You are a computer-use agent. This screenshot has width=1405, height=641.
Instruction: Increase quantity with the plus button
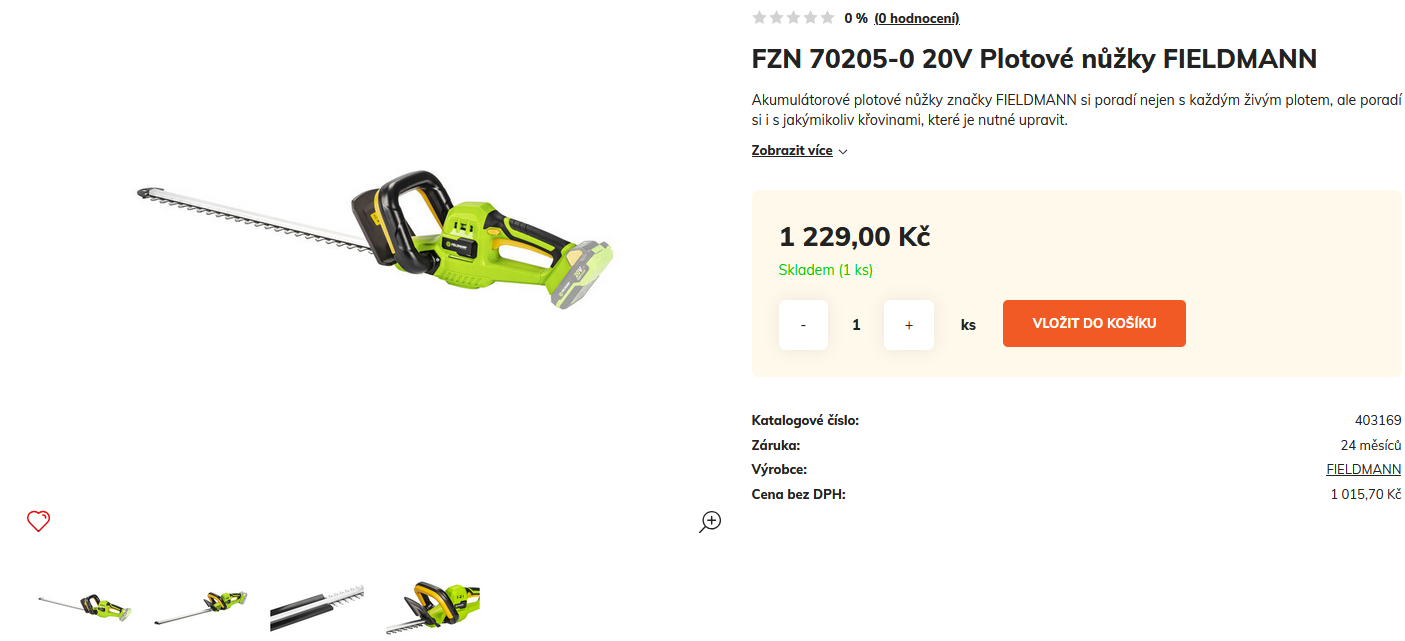point(909,325)
